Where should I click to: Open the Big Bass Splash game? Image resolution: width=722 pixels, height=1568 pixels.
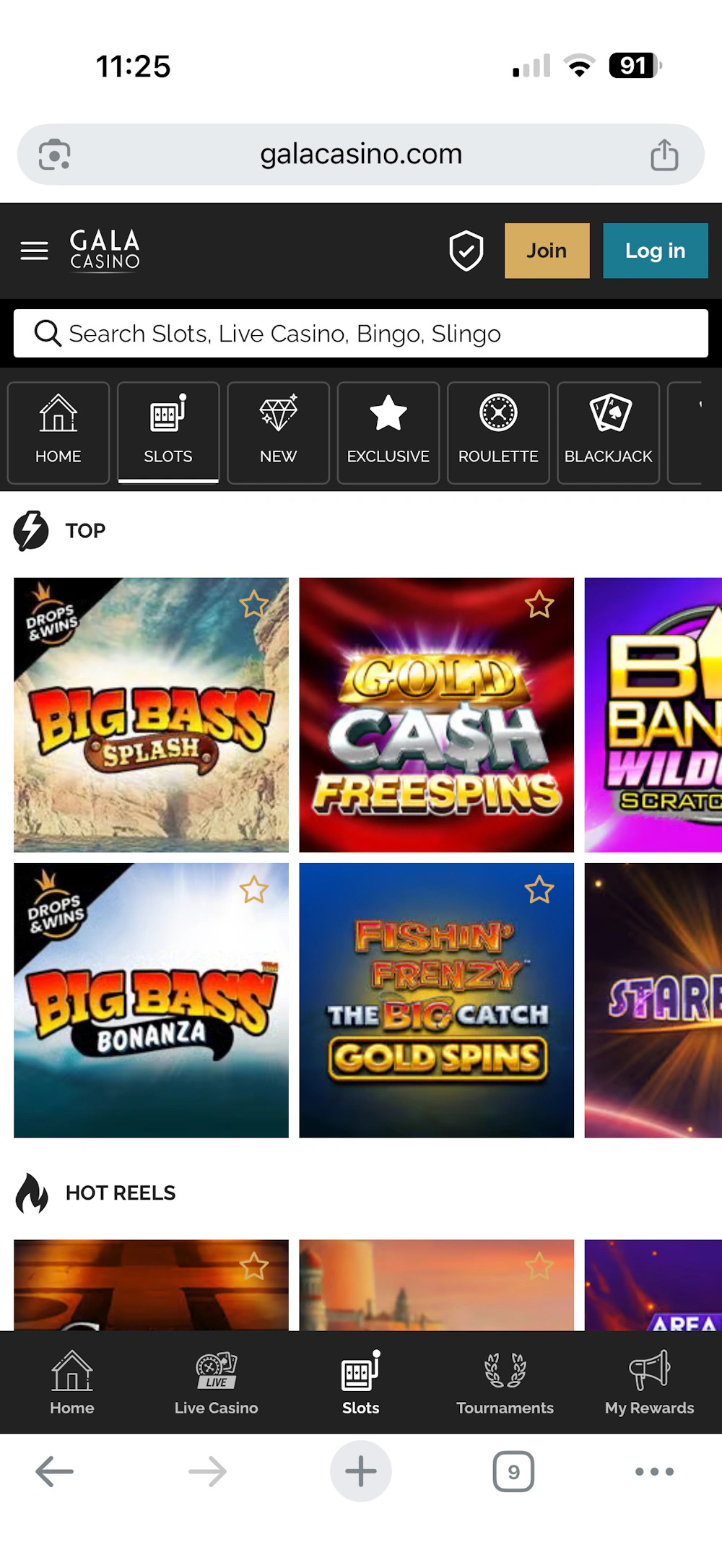tap(151, 715)
